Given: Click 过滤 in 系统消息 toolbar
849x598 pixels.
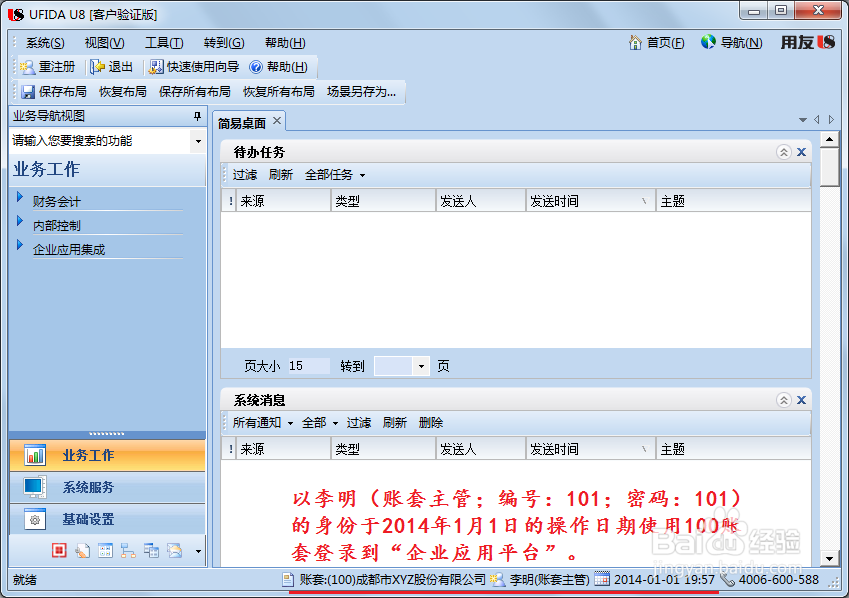Looking at the screenshot, I should click(x=359, y=423).
